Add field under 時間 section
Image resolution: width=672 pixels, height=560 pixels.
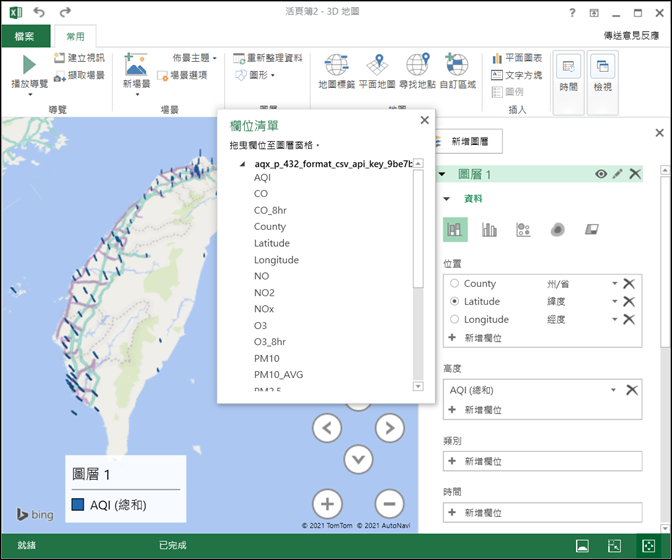pos(542,512)
